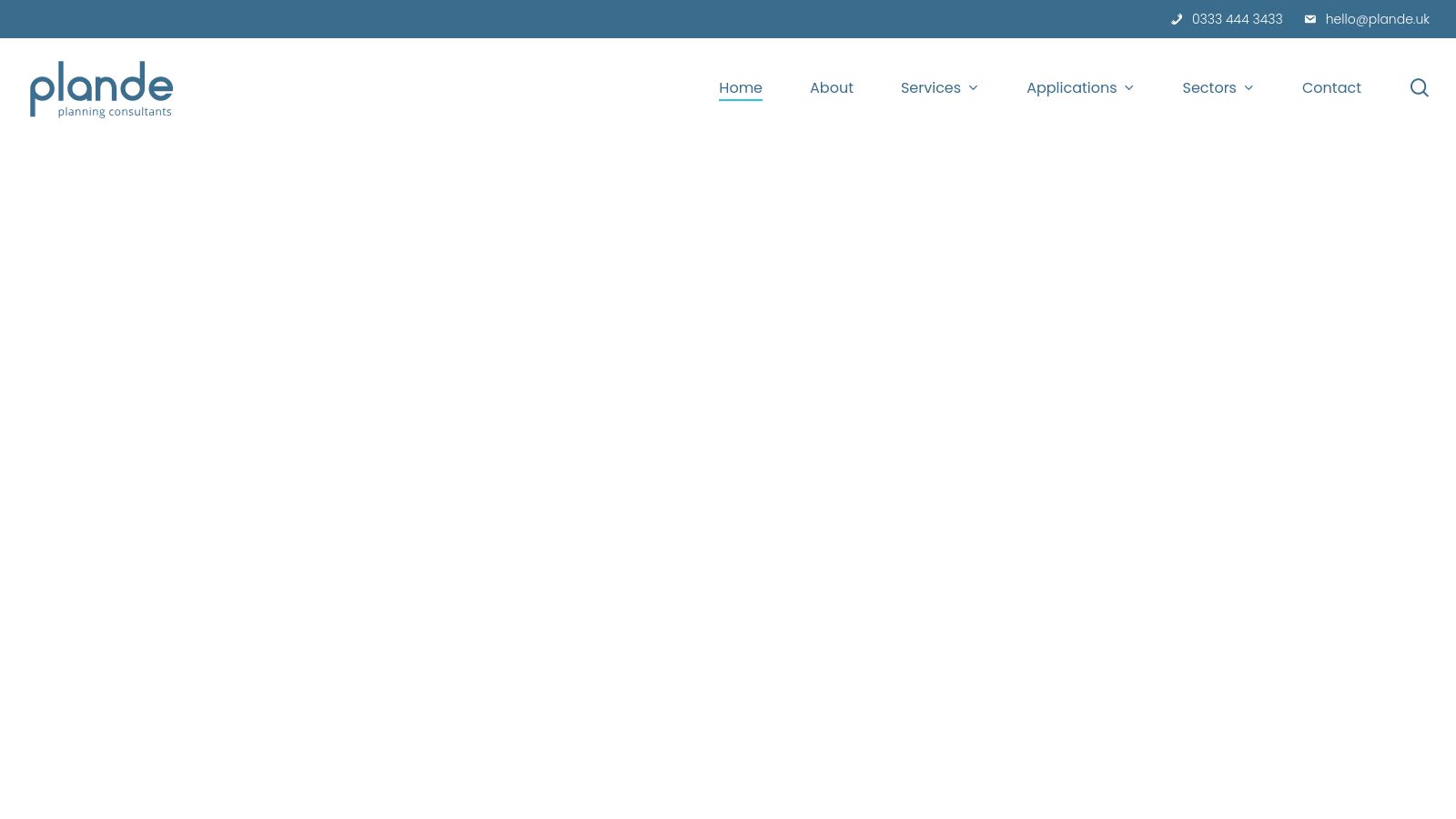Open the Applications submenu
Screen dimensions: 1456x819
coord(1071,87)
